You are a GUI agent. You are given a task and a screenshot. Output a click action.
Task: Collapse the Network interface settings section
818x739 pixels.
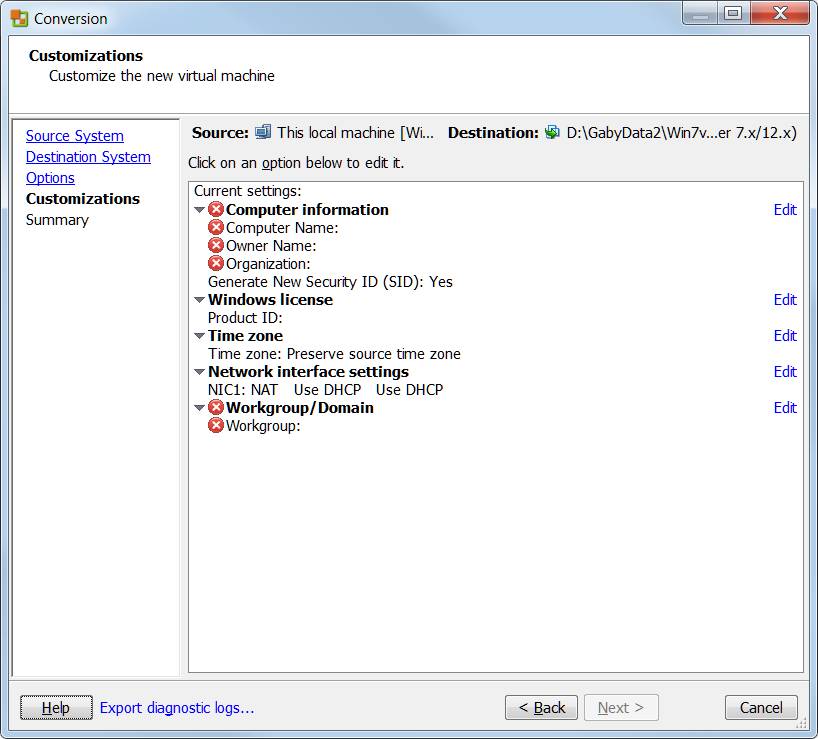pyautogui.click(x=199, y=372)
